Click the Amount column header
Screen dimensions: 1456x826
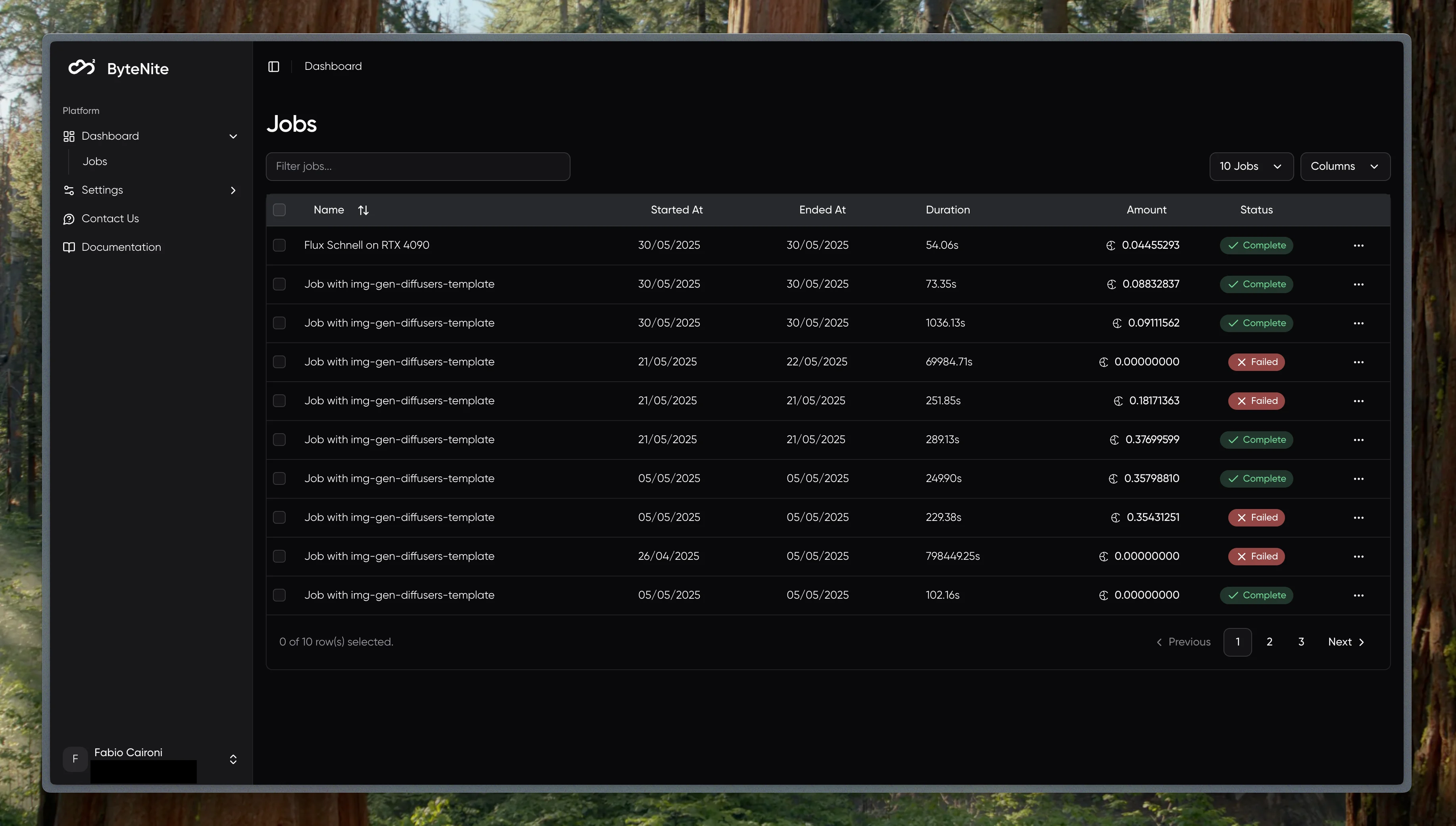coord(1146,210)
